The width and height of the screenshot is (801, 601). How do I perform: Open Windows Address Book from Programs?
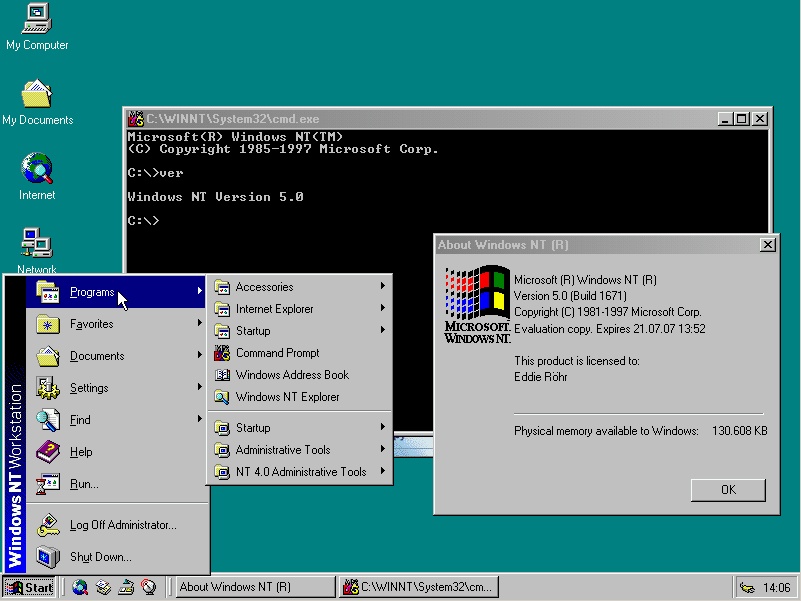(x=292, y=375)
